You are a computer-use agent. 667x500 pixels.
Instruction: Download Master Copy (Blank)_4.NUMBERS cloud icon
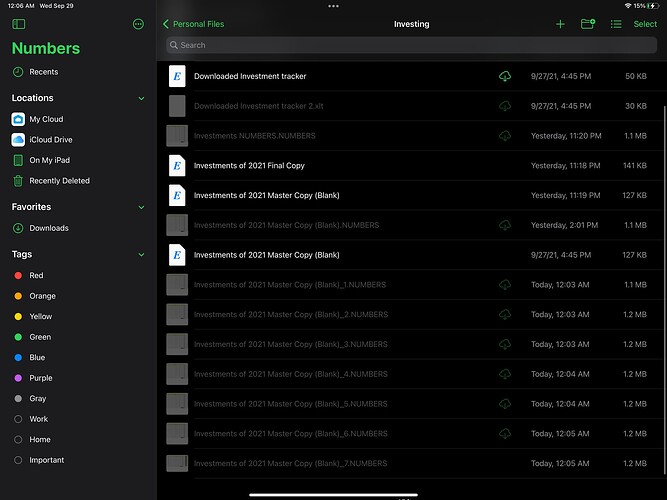click(505, 374)
